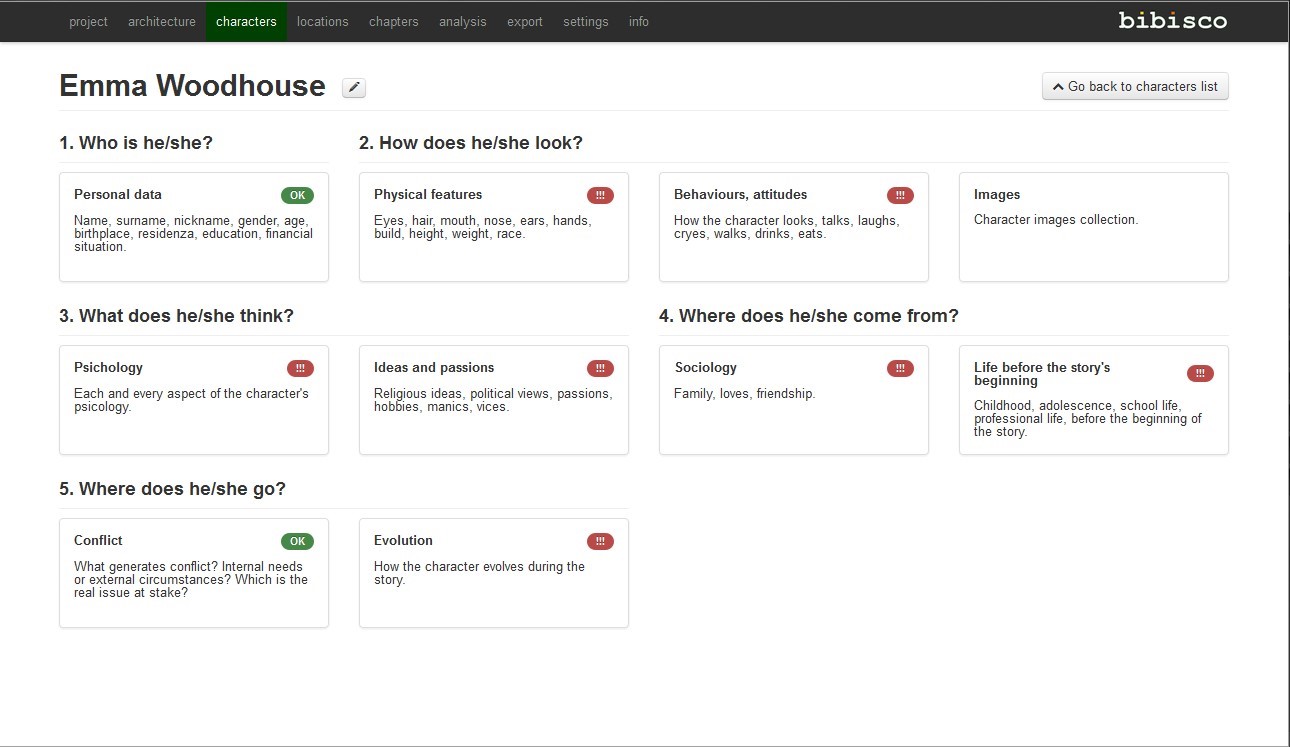Screen dimensions: 1290x747
Task: Open the Images collection card
Action: point(1093,226)
